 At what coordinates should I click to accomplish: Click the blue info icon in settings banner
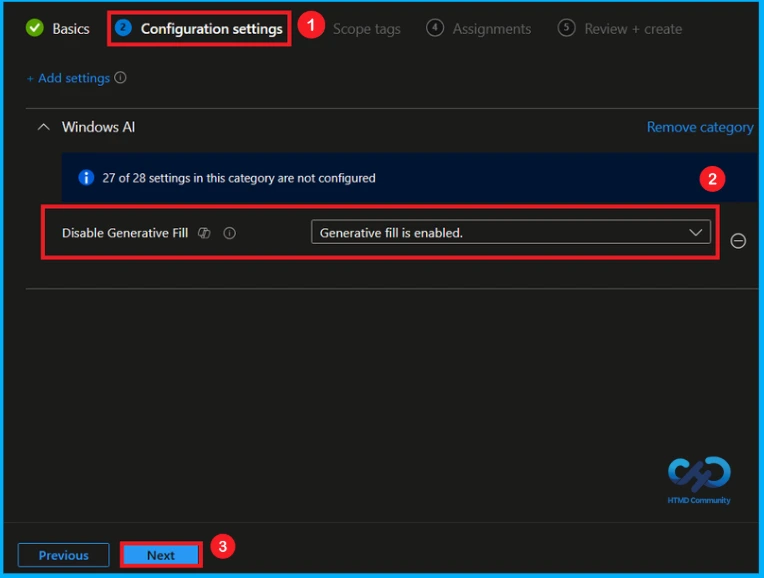tap(86, 177)
